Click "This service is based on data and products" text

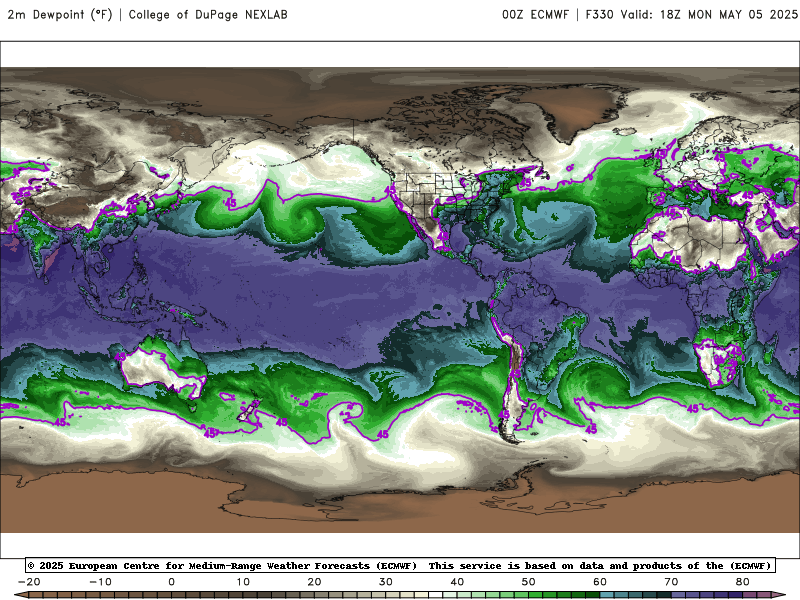[x=557, y=565]
